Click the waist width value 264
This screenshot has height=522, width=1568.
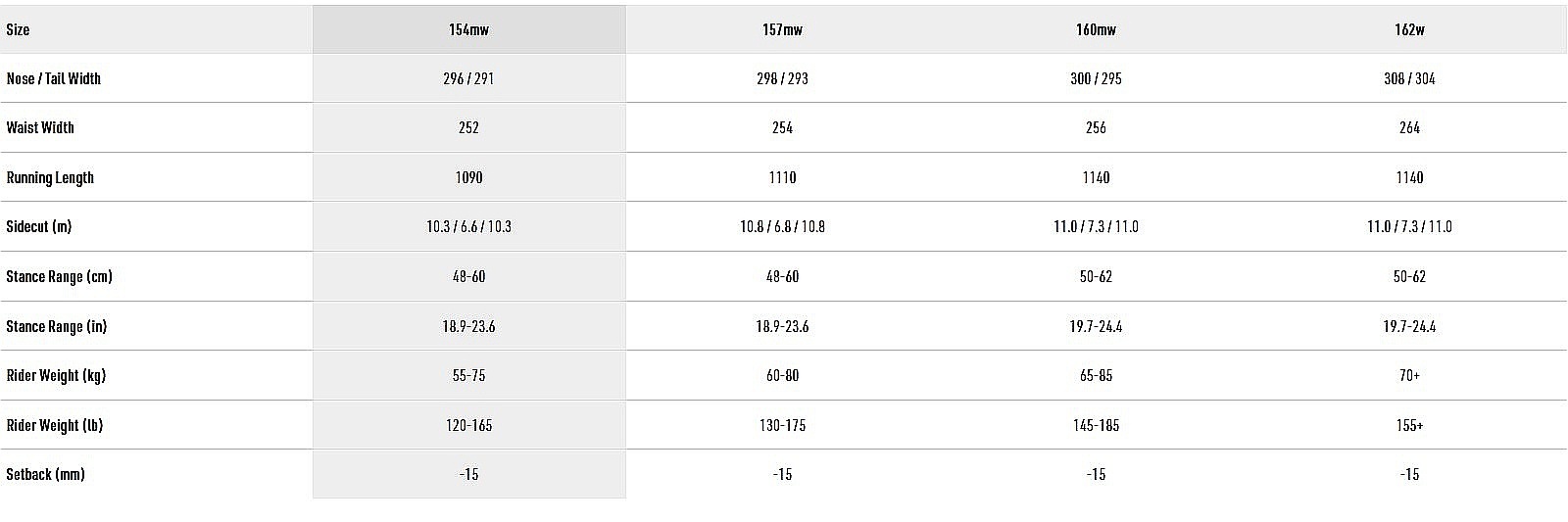tap(1409, 127)
